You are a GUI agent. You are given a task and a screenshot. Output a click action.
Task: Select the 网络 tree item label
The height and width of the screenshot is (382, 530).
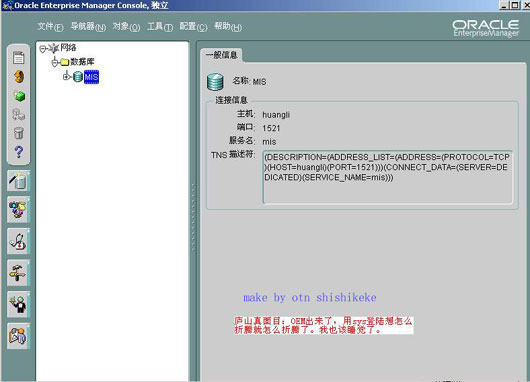(x=68, y=48)
